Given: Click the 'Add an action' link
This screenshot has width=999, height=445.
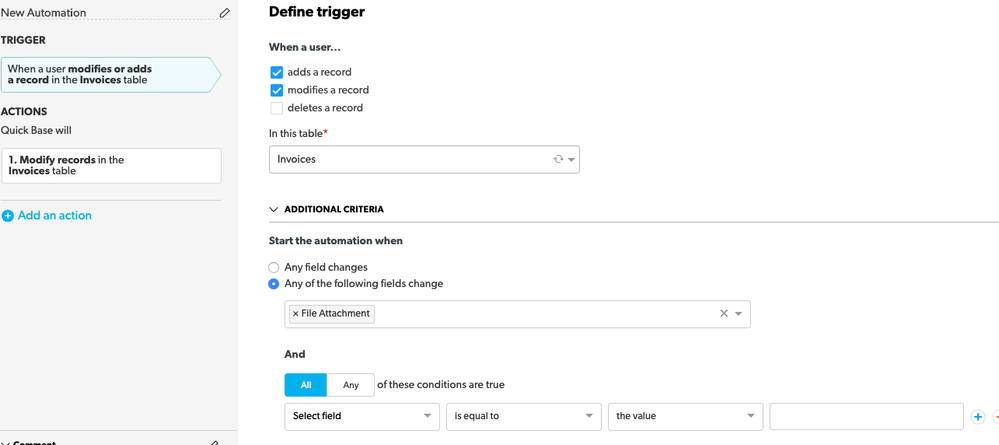Looking at the screenshot, I should 55,215.
